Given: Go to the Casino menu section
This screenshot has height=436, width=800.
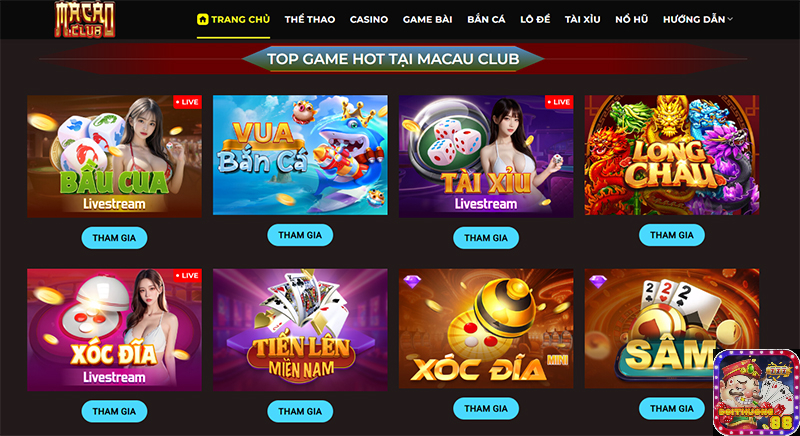Looking at the screenshot, I should coord(369,19).
